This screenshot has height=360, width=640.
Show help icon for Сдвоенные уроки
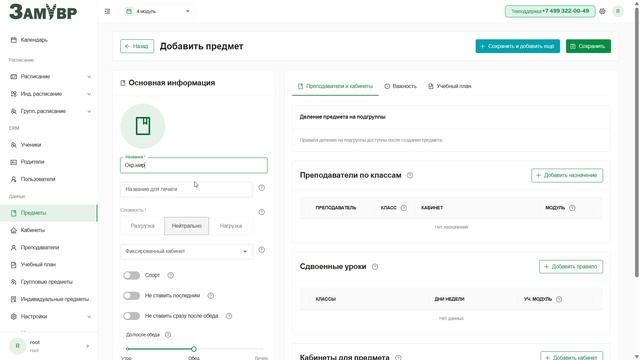pos(375,267)
